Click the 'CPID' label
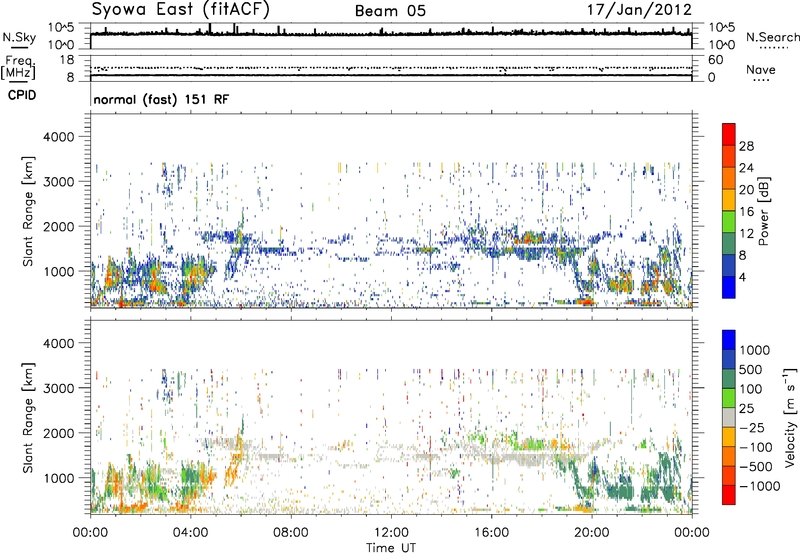The image size is (800, 554). tap(22, 95)
